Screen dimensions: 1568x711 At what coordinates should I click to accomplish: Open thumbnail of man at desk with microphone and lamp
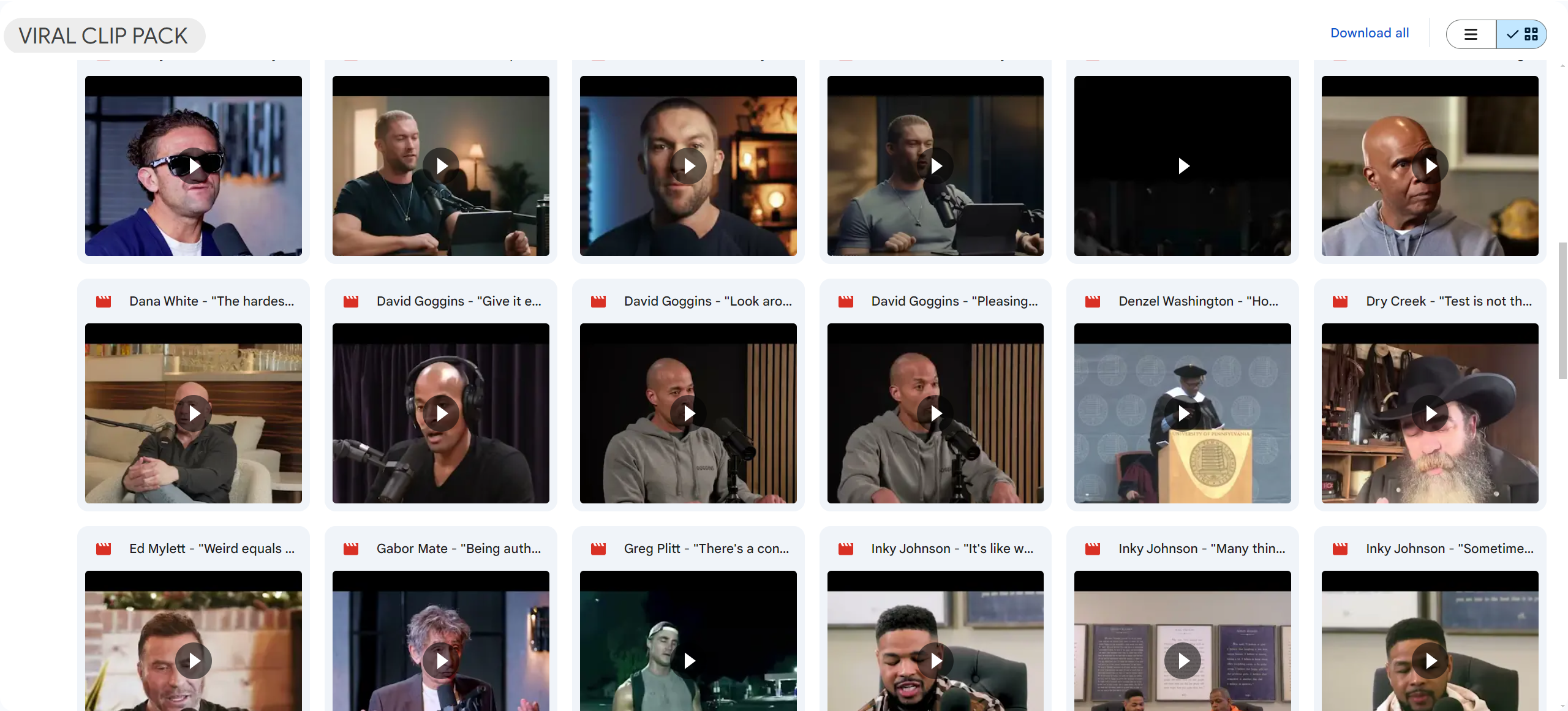441,166
